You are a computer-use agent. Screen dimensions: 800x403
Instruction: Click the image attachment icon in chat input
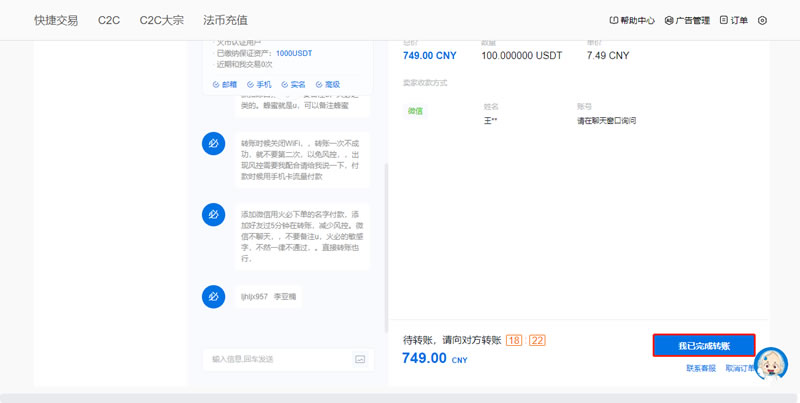tap(360, 359)
